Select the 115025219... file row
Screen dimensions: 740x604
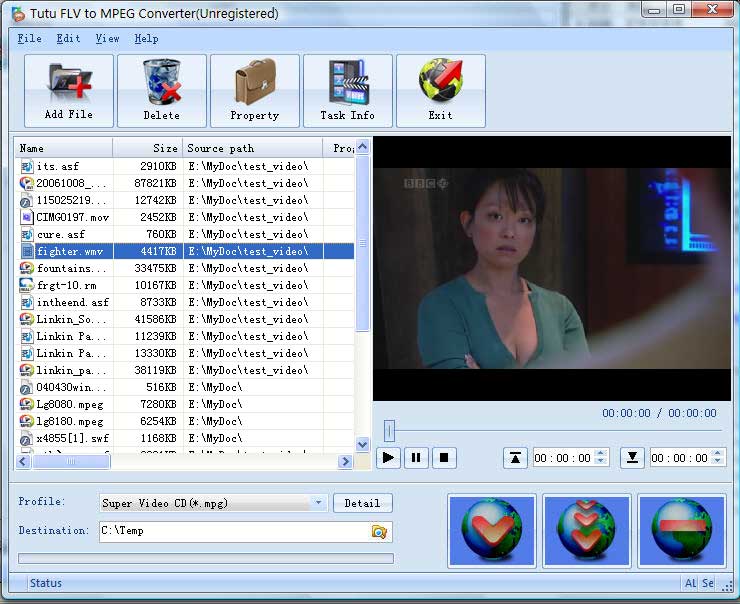pyautogui.click(x=185, y=200)
